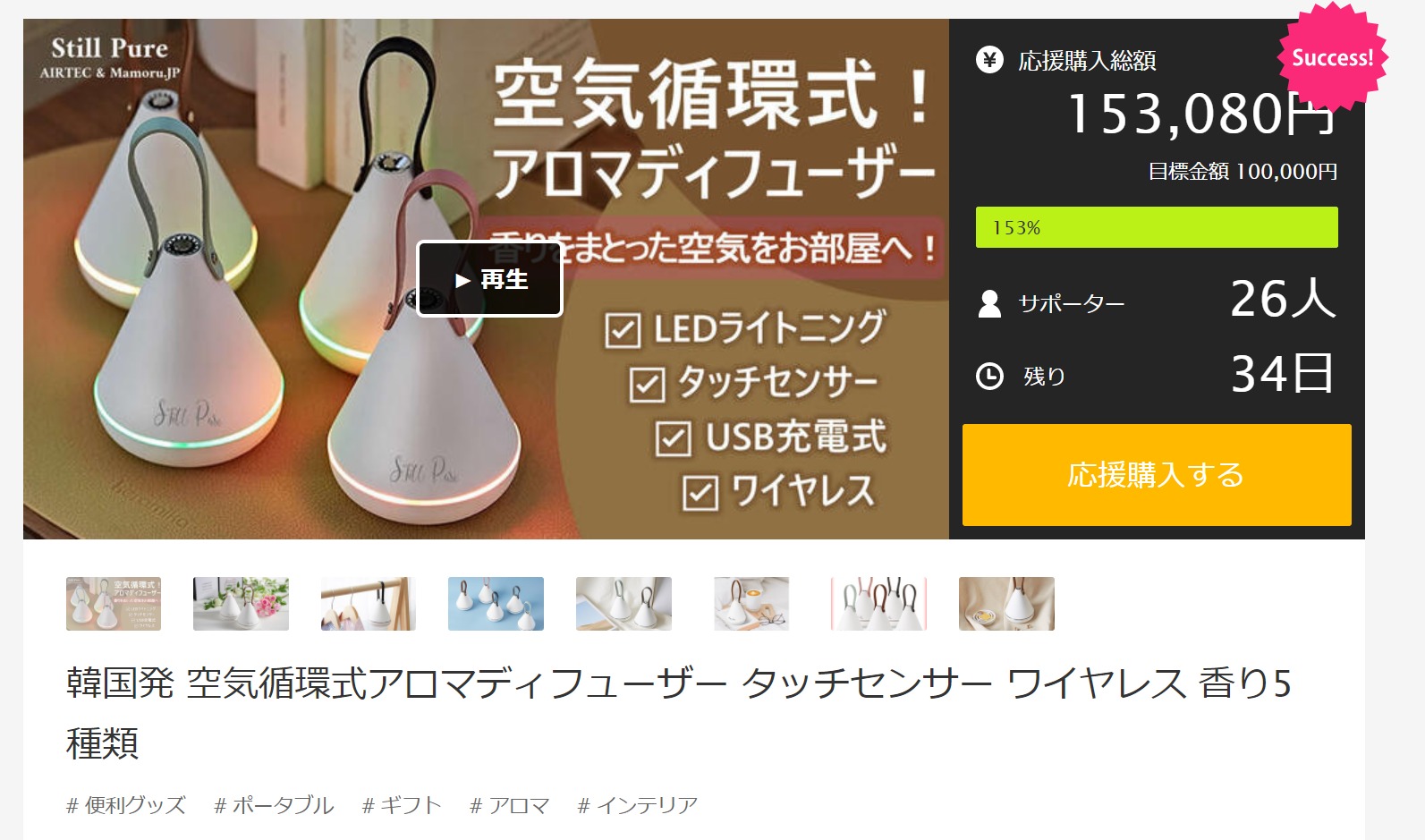Open the # ポータブル tag
The width and height of the screenshot is (1425, 840).
click(x=274, y=805)
